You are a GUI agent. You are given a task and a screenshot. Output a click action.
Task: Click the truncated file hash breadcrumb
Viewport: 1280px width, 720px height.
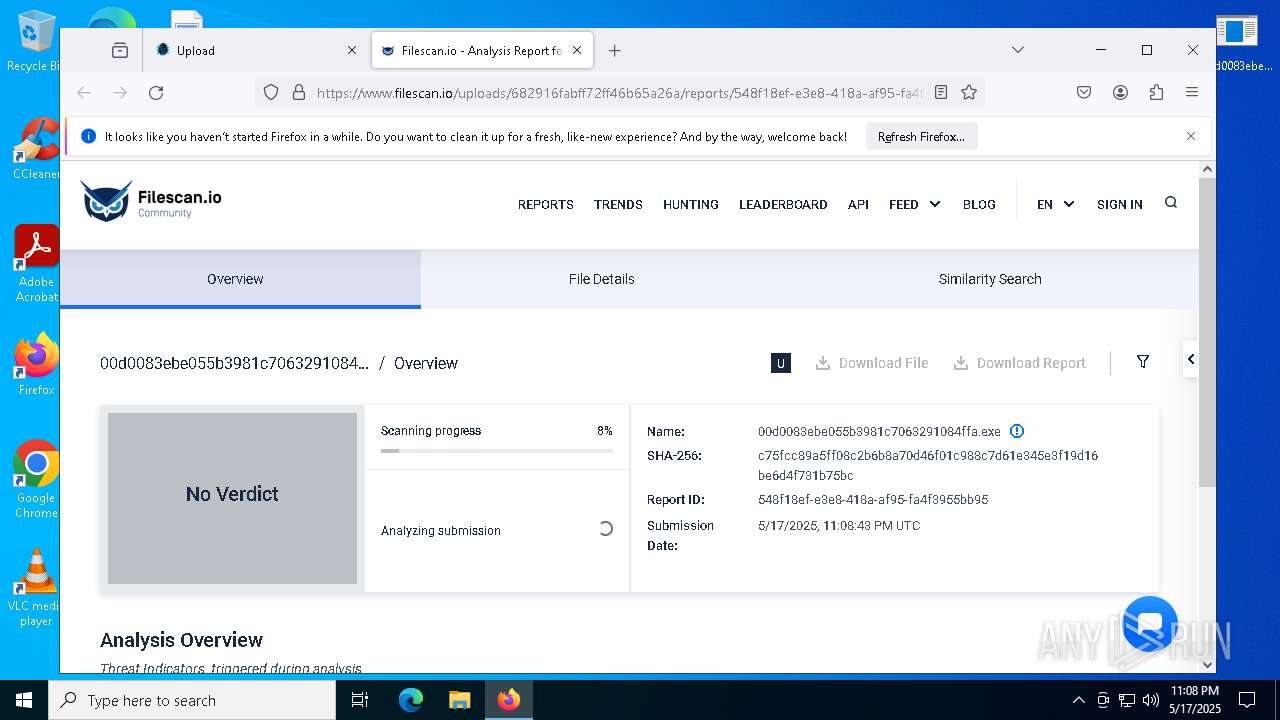(234, 363)
